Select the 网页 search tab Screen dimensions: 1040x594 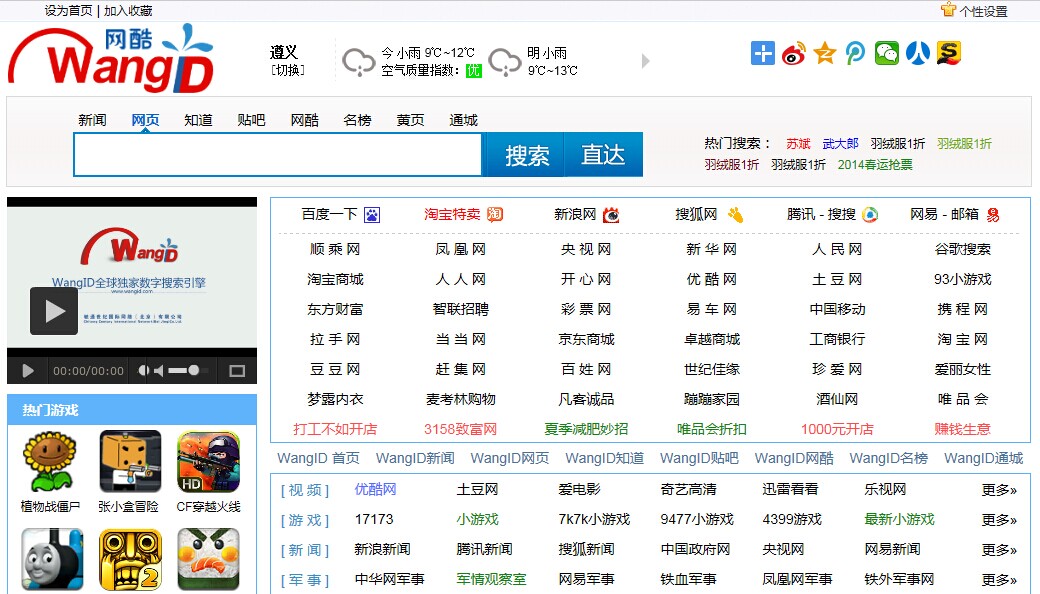coord(145,120)
